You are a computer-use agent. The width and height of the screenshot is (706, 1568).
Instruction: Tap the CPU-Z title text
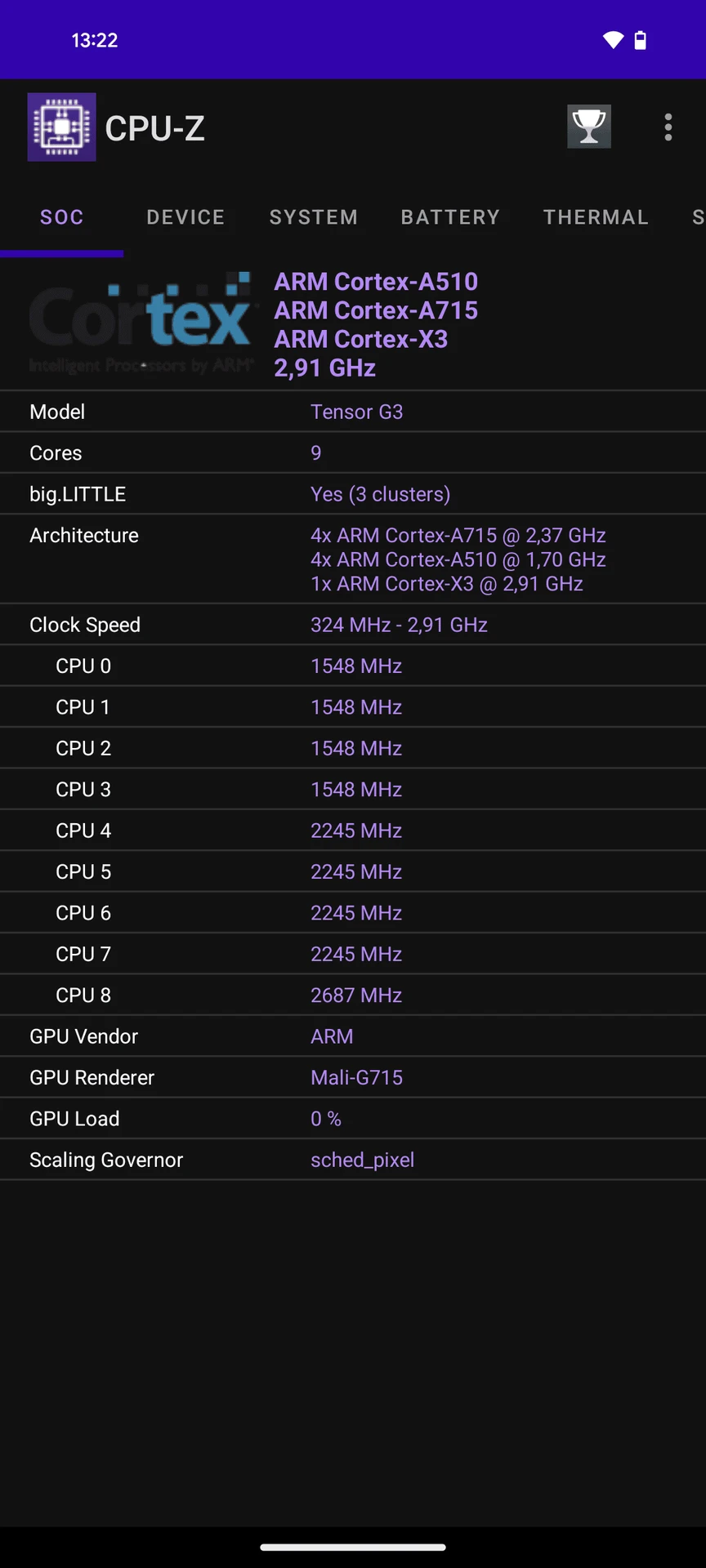(x=155, y=128)
